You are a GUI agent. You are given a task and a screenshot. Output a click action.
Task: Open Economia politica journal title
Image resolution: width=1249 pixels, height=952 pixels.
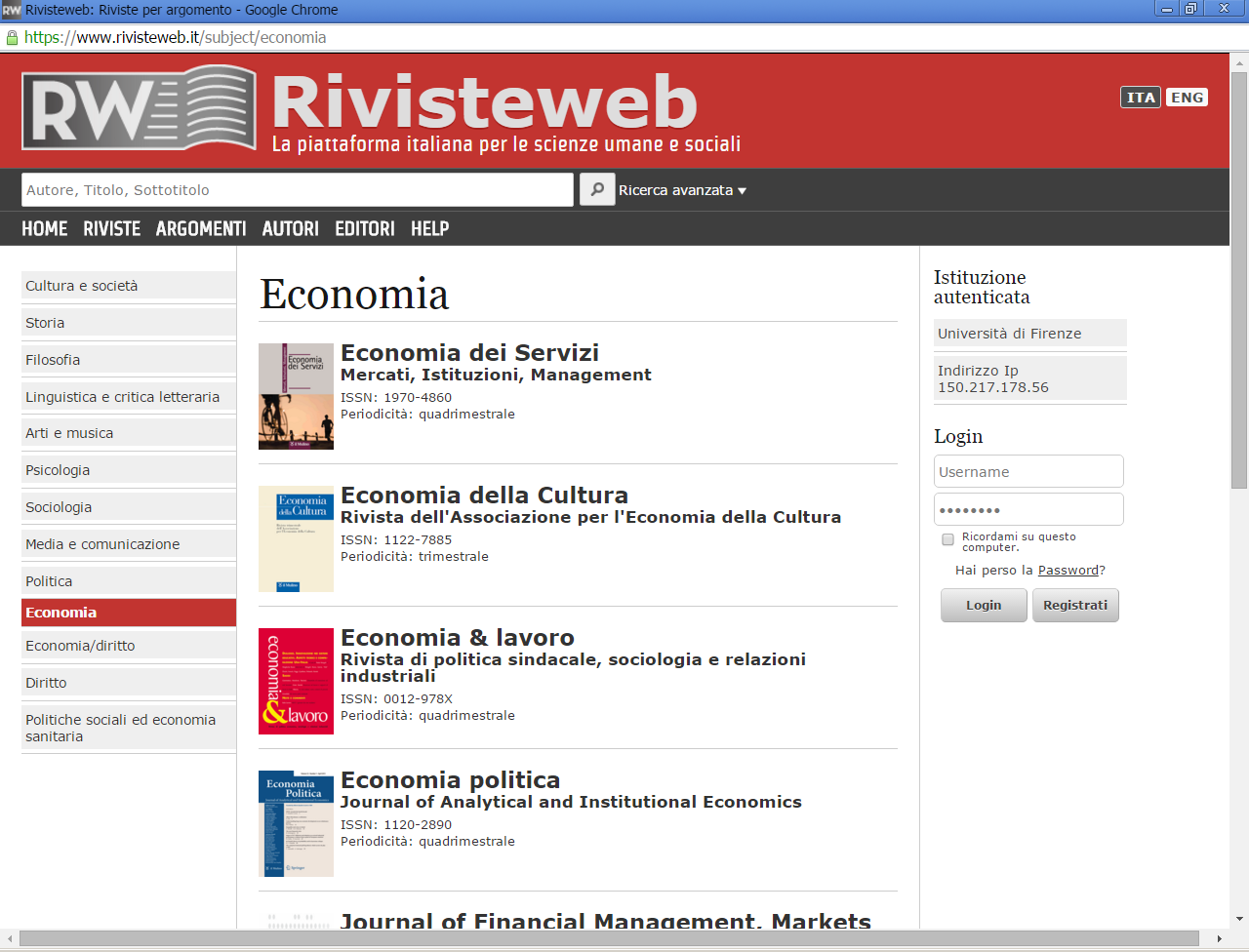point(450,780)
